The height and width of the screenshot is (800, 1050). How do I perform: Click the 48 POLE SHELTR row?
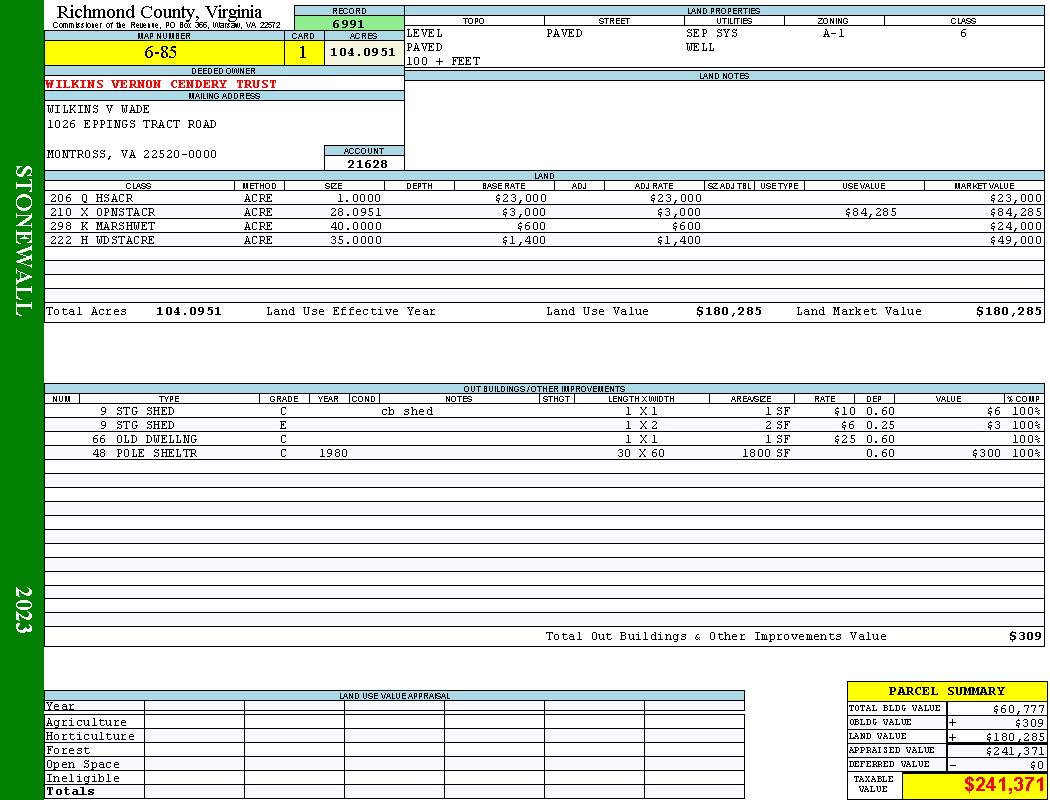(544, 453)
